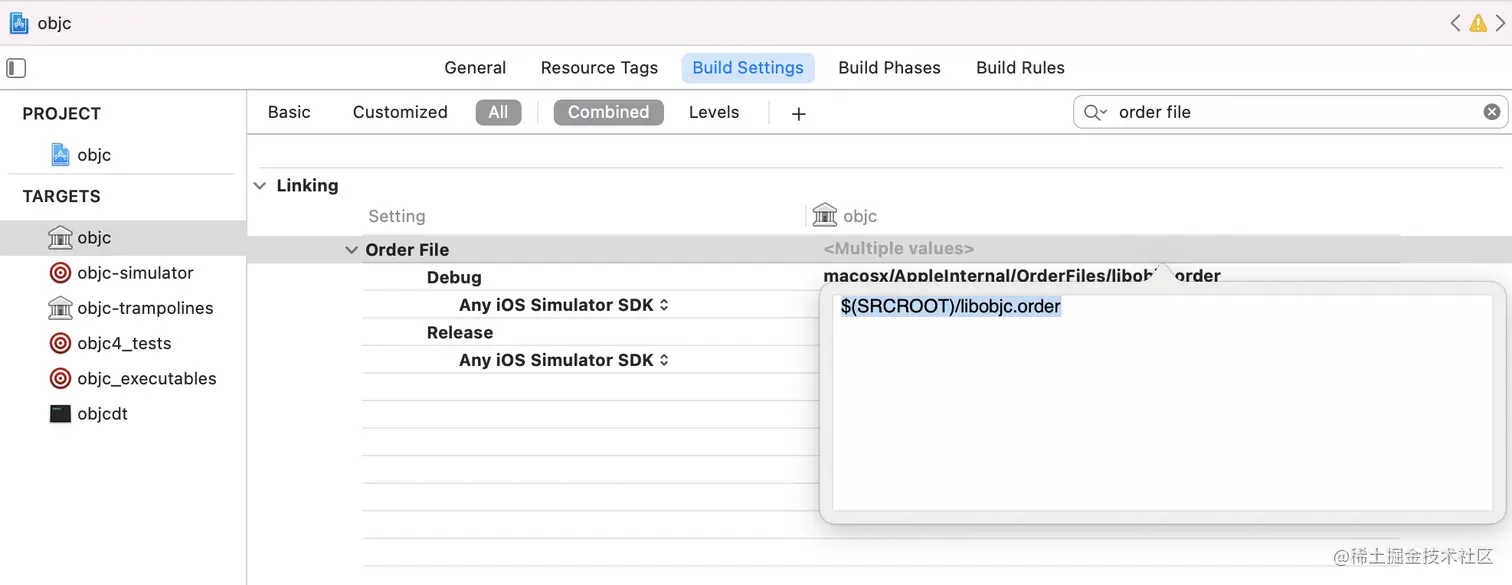The height and width of the screenshot is (585, 1512).
Task: Open the Build Phases tab
Action: [x=889, y=68]
